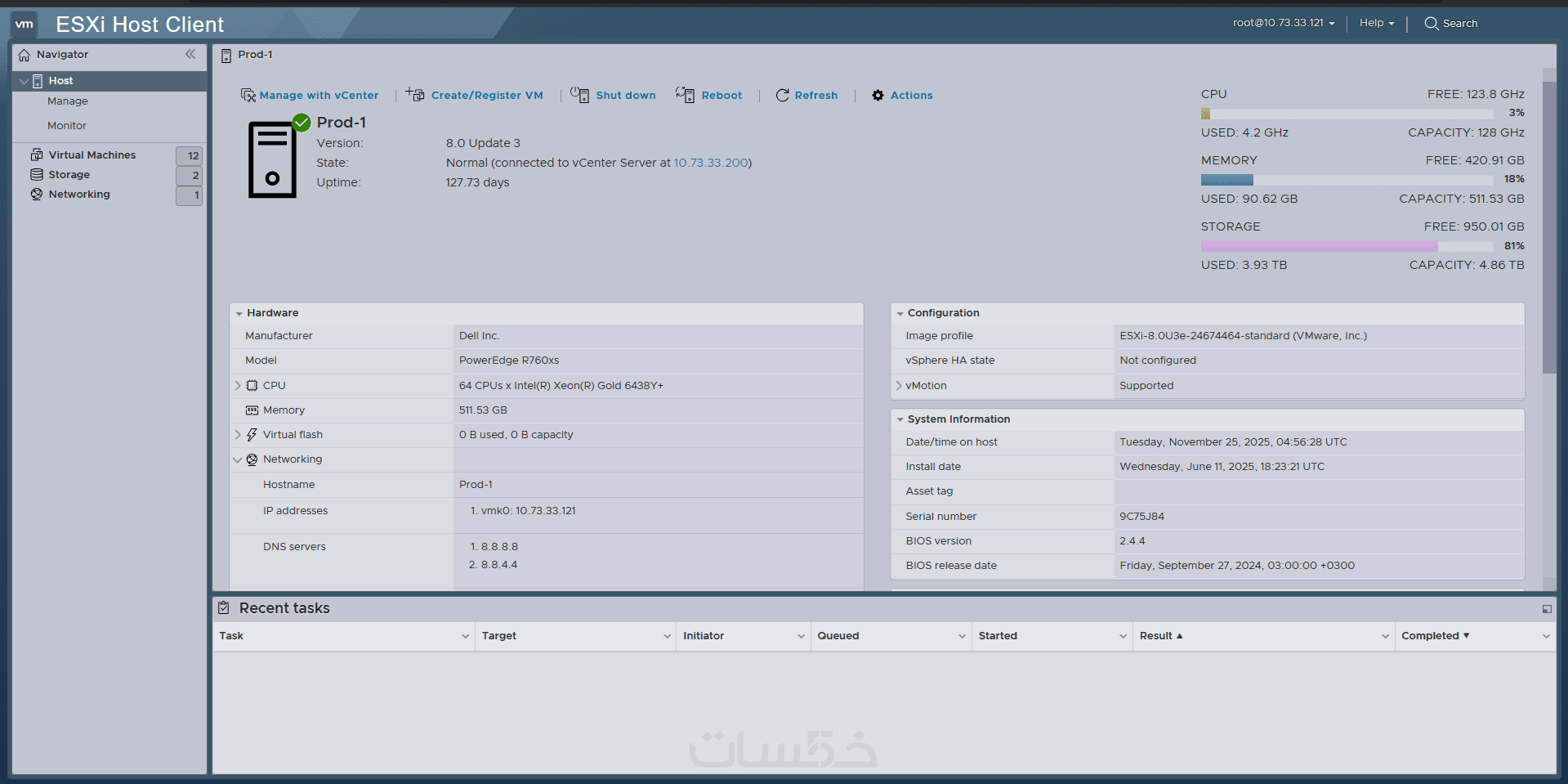
Task: Click the green status checkmark on Prod-1
Action: (302, 123)
